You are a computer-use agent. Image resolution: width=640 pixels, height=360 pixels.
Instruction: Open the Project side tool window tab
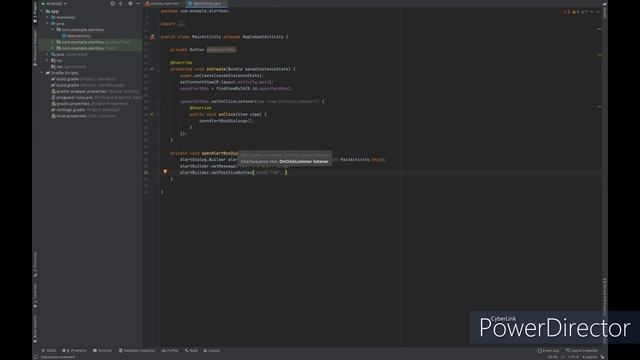[36, 11]
